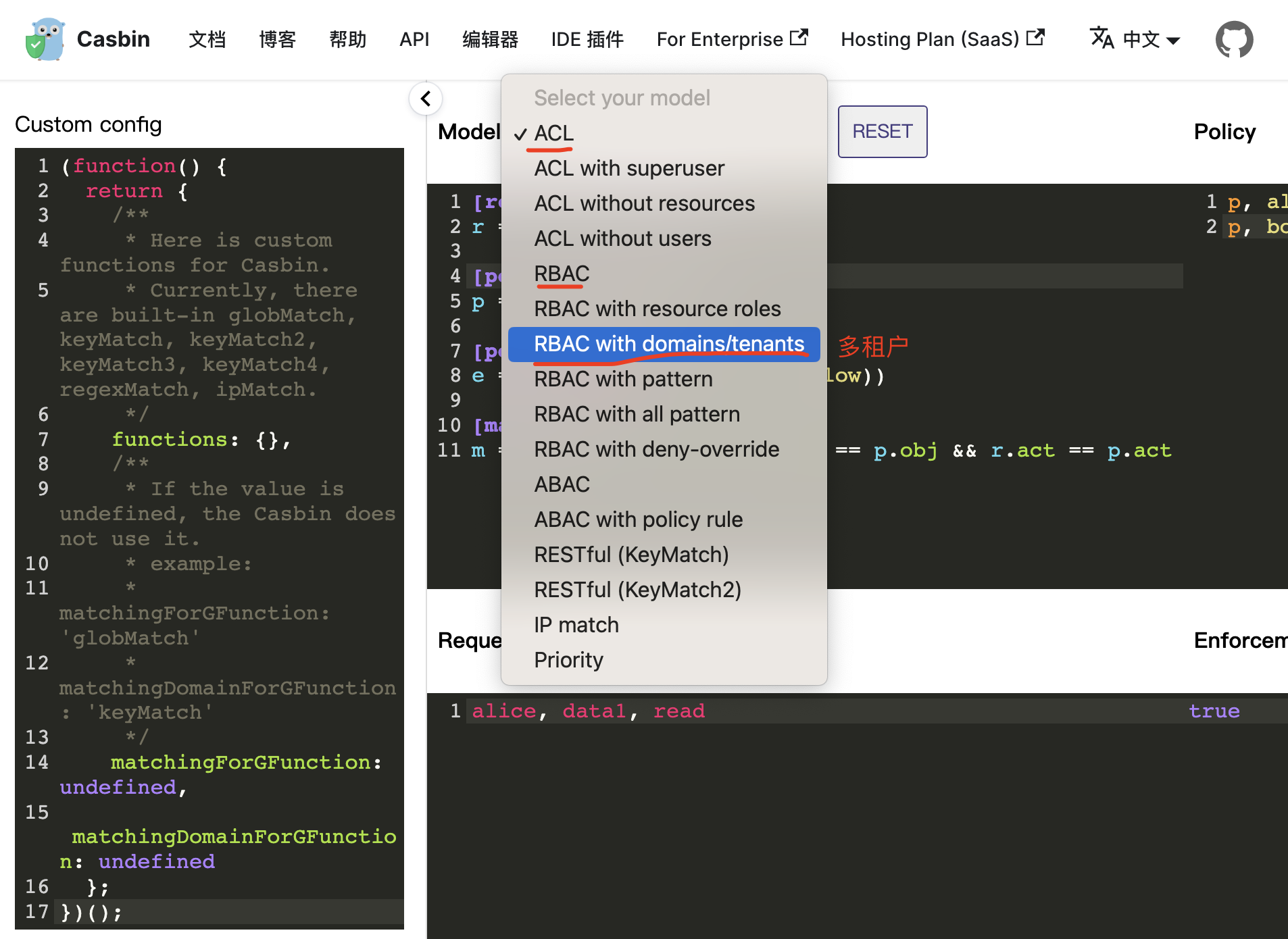This screenshot has height=939, width=1288.
Task: Click the request line alice, data1, read
Action: point(588,711)
